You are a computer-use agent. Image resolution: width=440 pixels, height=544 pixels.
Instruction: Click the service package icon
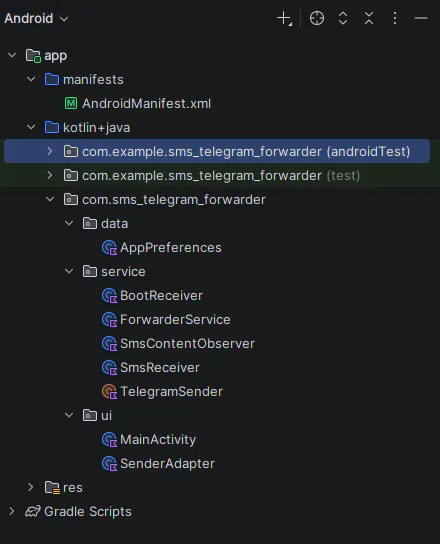point(90,271)
